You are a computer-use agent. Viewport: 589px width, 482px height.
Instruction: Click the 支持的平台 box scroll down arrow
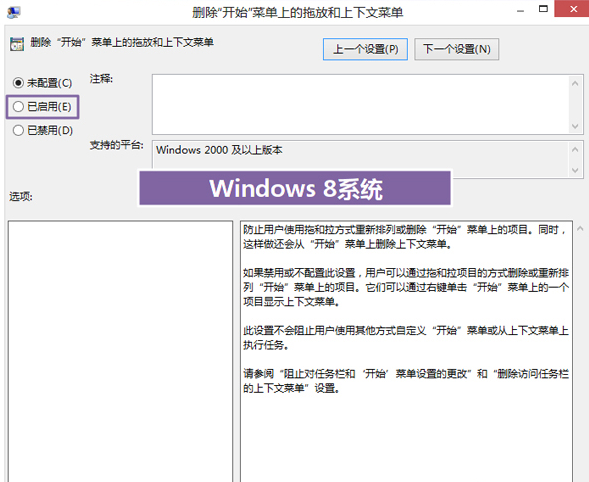point(575,170)
